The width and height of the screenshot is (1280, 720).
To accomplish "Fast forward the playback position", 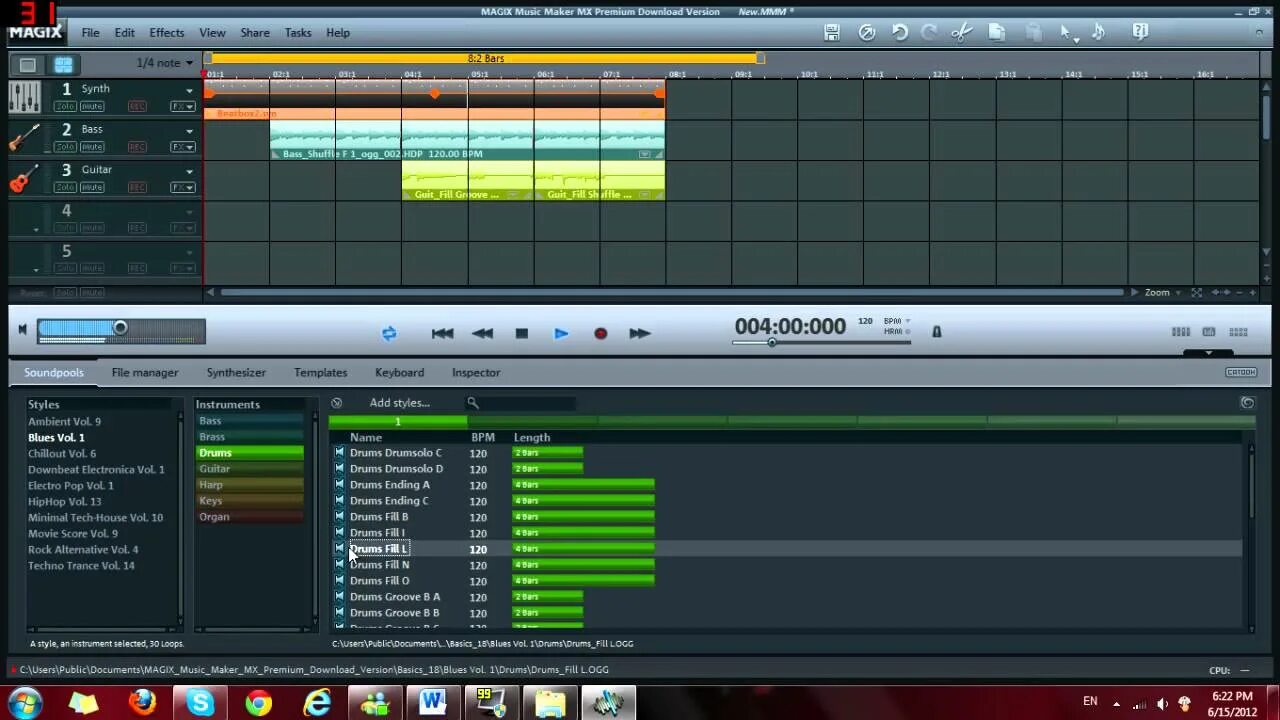I will 640,333.
